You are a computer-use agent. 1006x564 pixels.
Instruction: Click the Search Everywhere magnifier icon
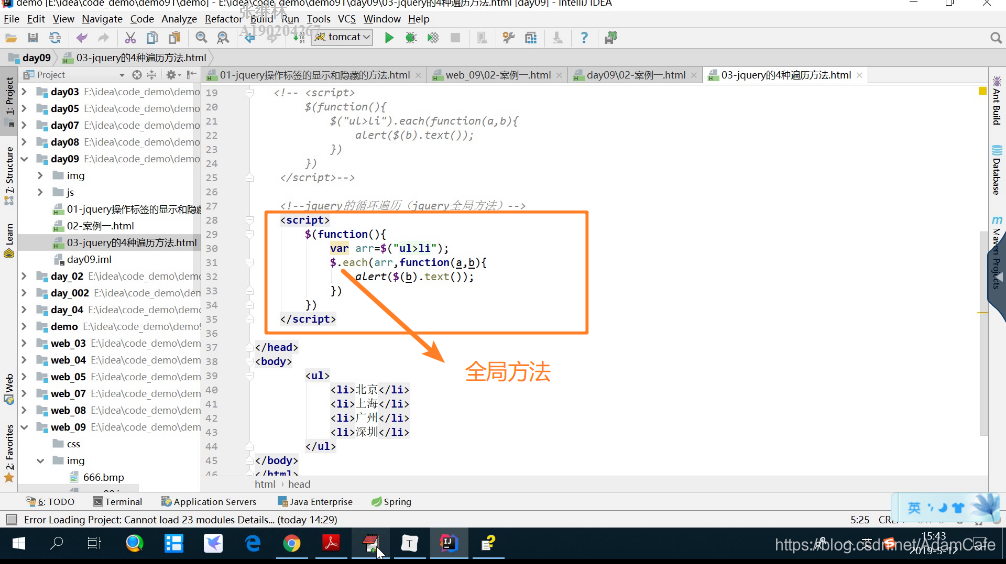click(996, 38)
